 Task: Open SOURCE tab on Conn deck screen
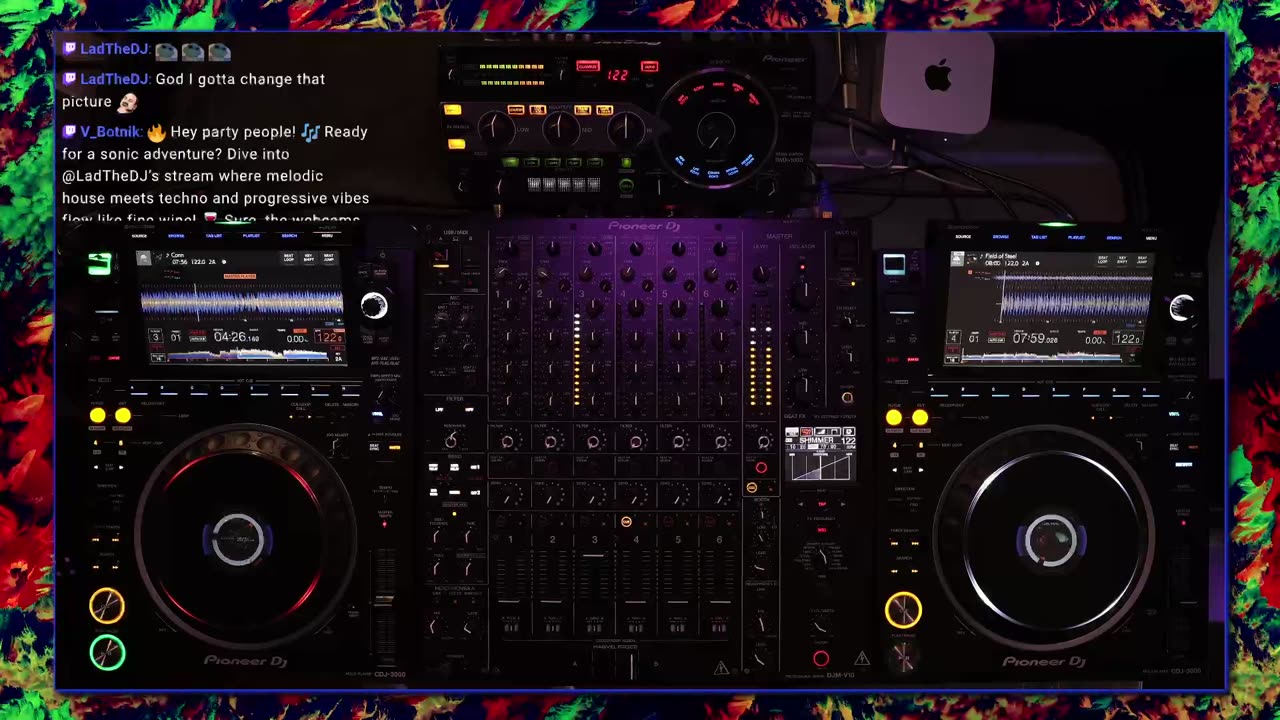pos(139,236)
